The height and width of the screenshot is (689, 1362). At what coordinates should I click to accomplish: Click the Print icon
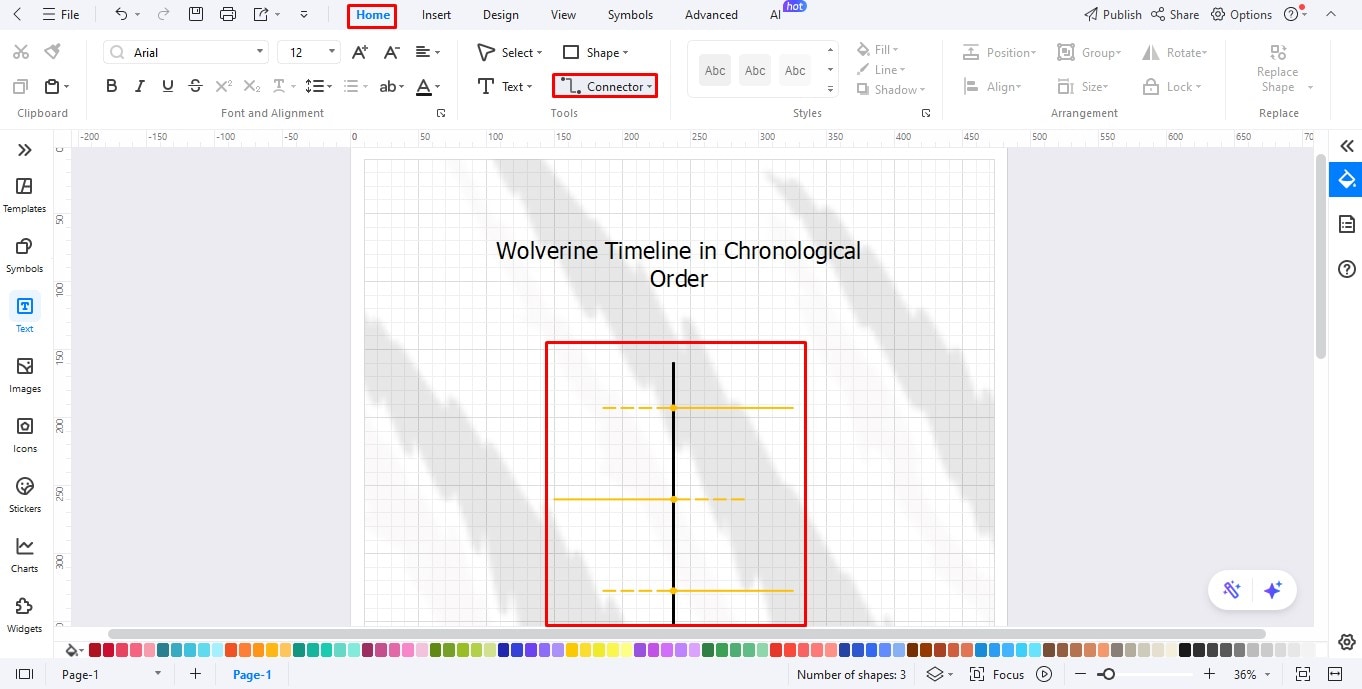point(228,14)
